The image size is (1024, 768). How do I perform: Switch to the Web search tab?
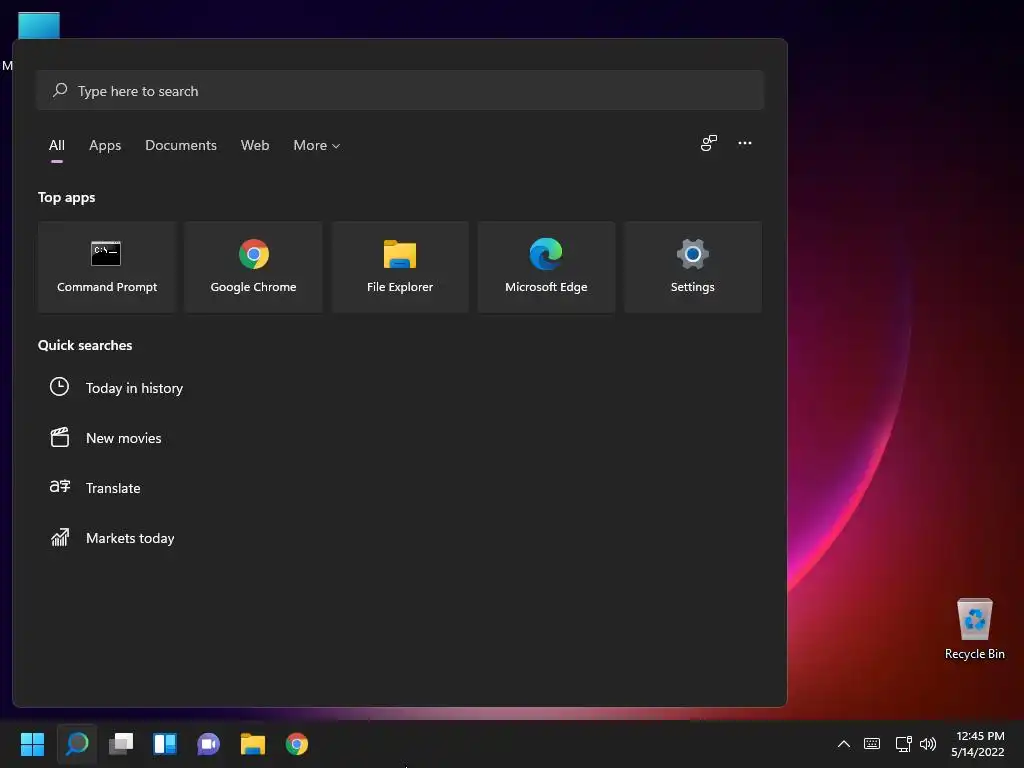[x=255, y=145]
